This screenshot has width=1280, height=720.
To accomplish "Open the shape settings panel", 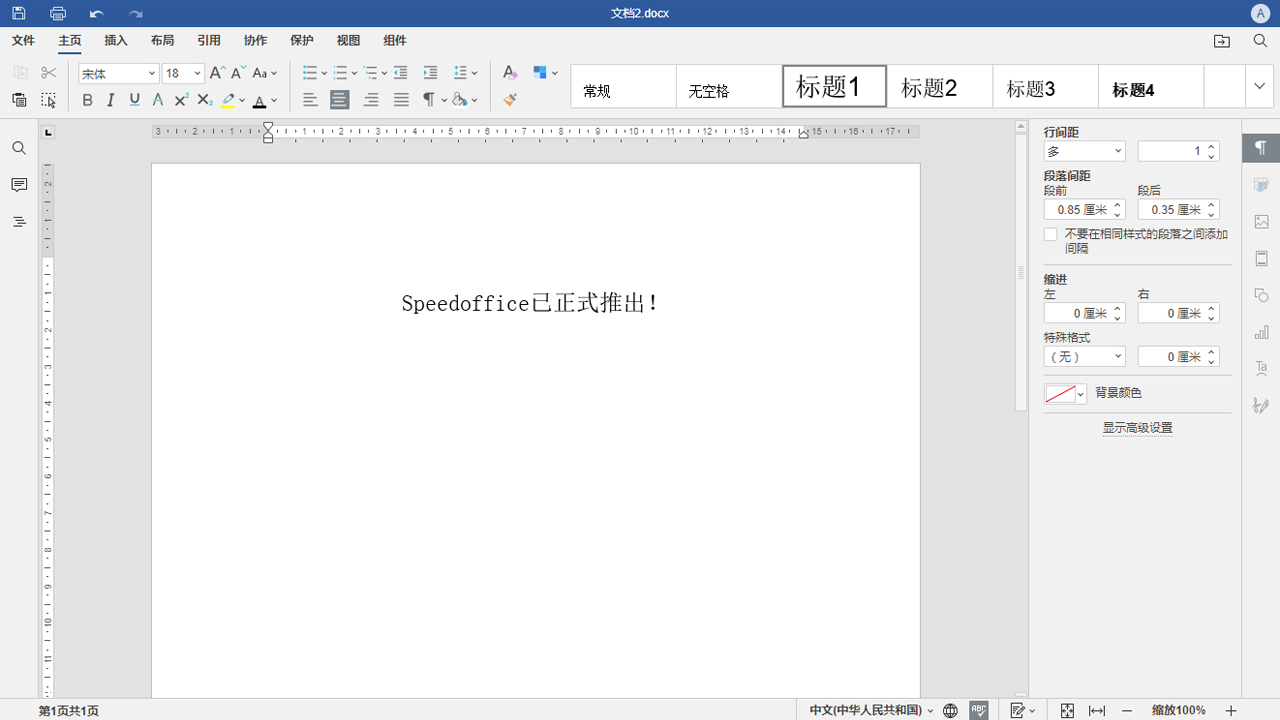I will pyautogui.click(x=1261, y=295).
